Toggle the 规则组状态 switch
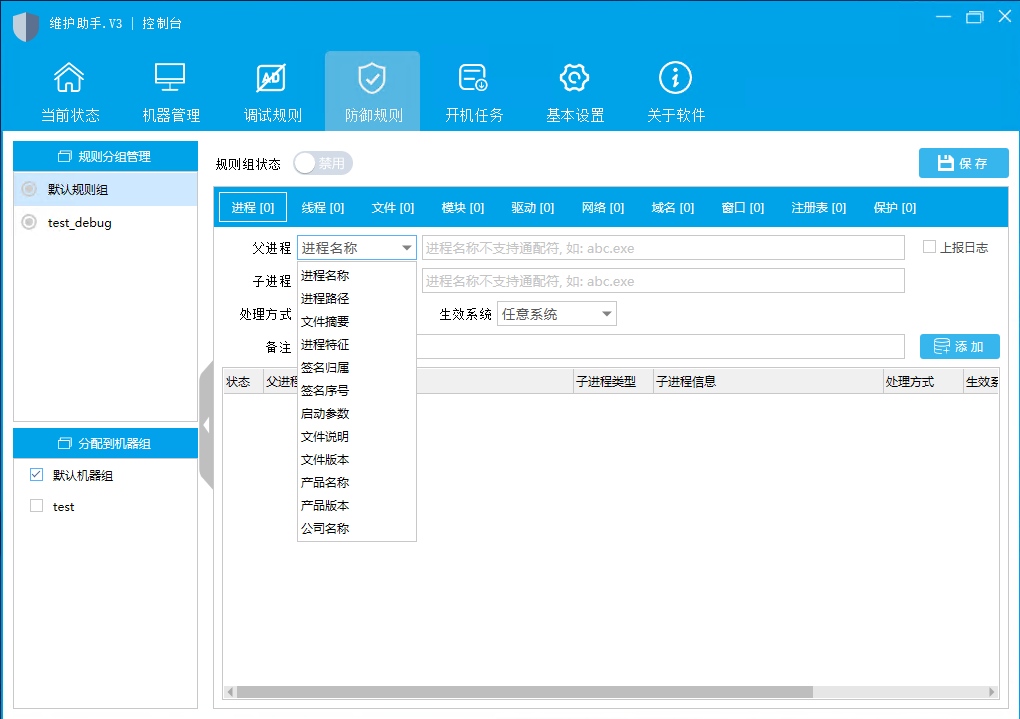Viewport: 1020px width, 719px height. coord(323,163)
